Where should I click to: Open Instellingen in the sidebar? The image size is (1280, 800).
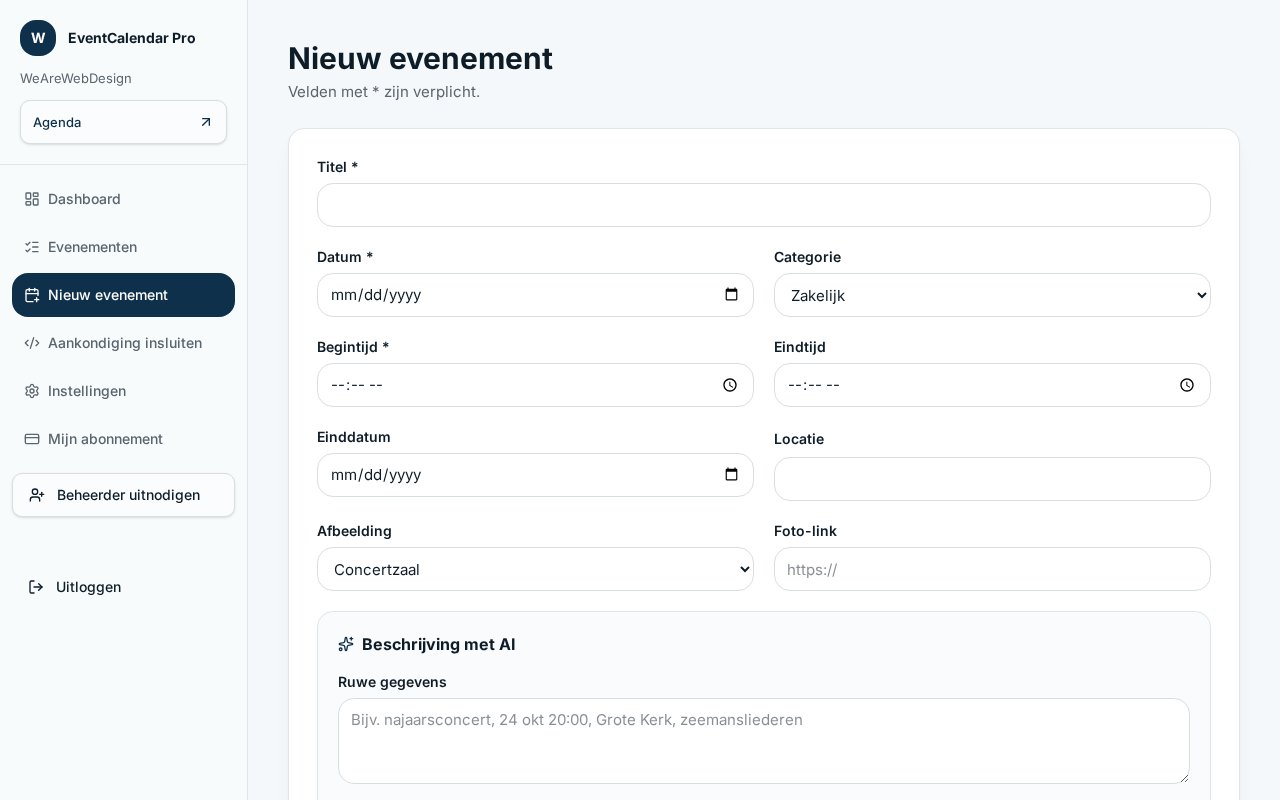pyautogui.click(x=123, y=391)
